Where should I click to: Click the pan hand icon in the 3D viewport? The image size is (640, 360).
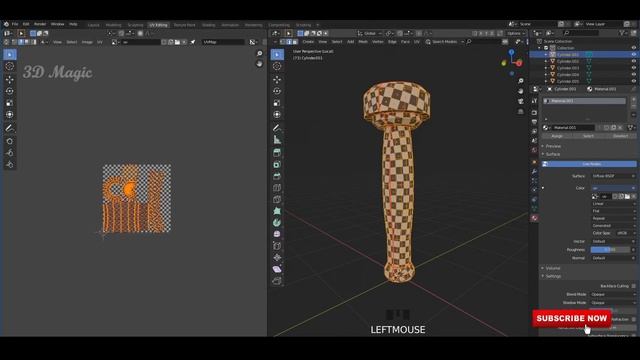click(x=521, y=91)
